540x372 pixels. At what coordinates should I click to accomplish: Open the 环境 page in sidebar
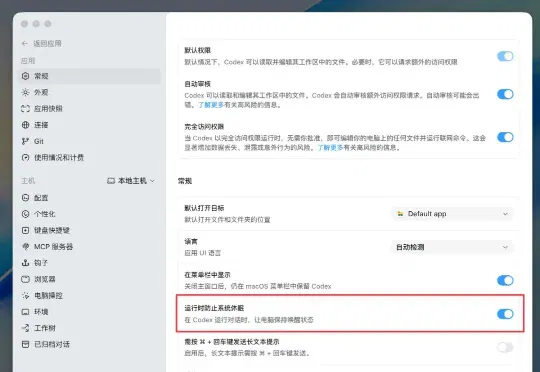tap(90, 312)
